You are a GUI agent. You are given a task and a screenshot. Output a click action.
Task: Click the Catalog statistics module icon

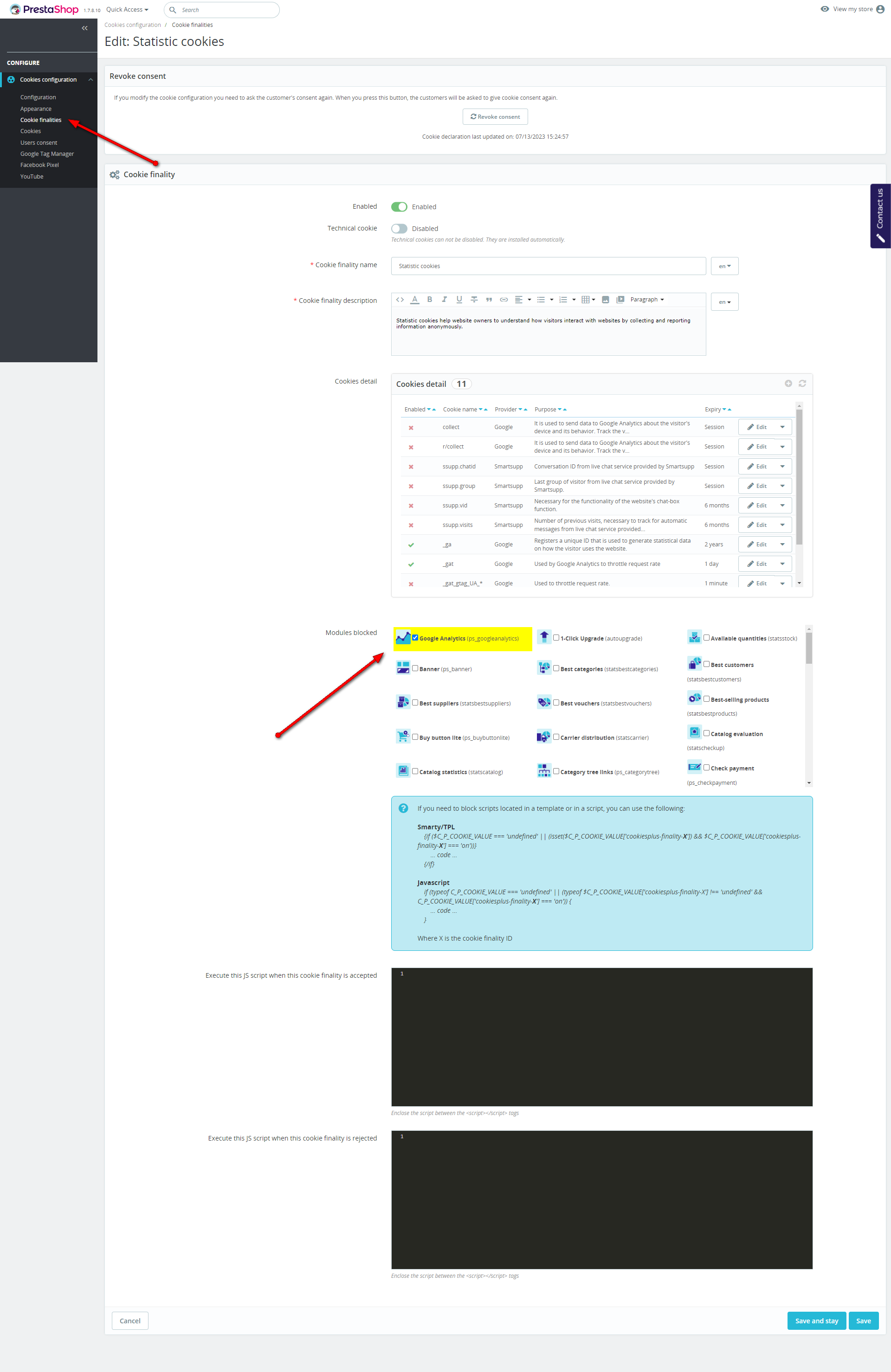pos(403,770)
